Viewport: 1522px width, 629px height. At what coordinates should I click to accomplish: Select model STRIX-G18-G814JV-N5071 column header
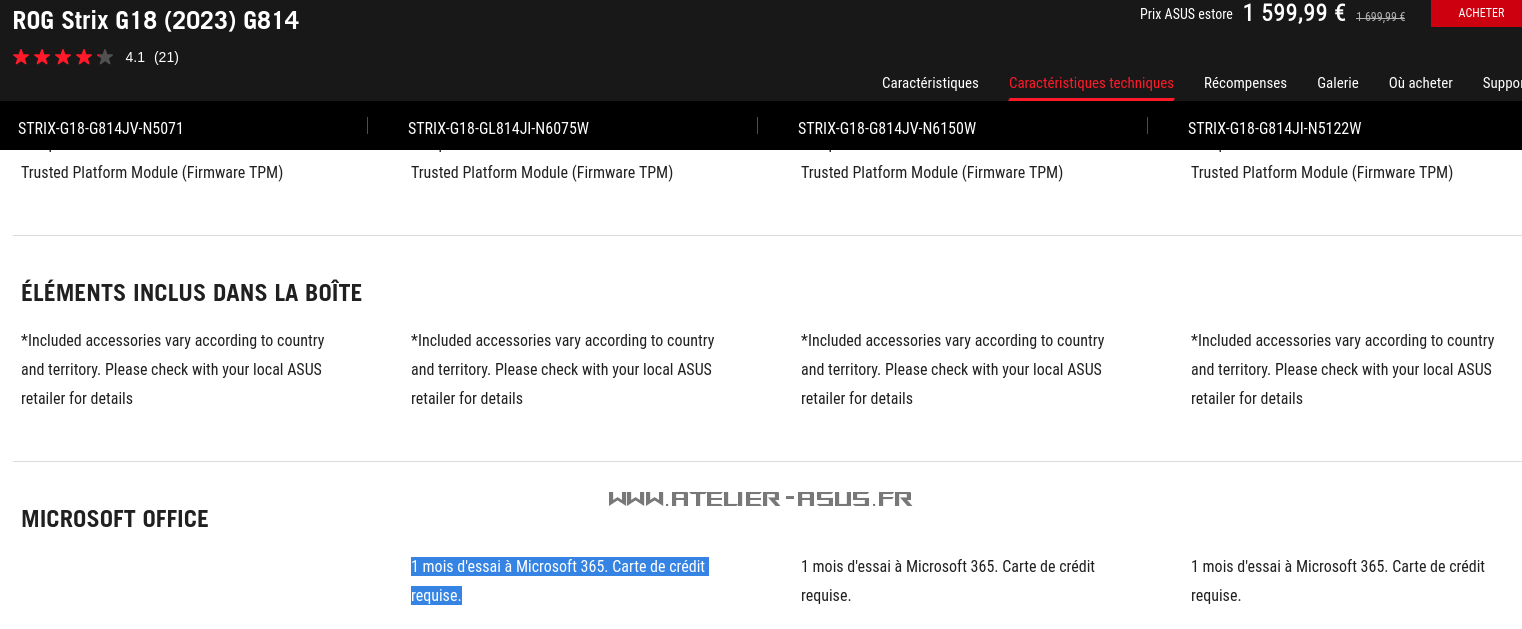pyautogui.click(x=101, y=128)
